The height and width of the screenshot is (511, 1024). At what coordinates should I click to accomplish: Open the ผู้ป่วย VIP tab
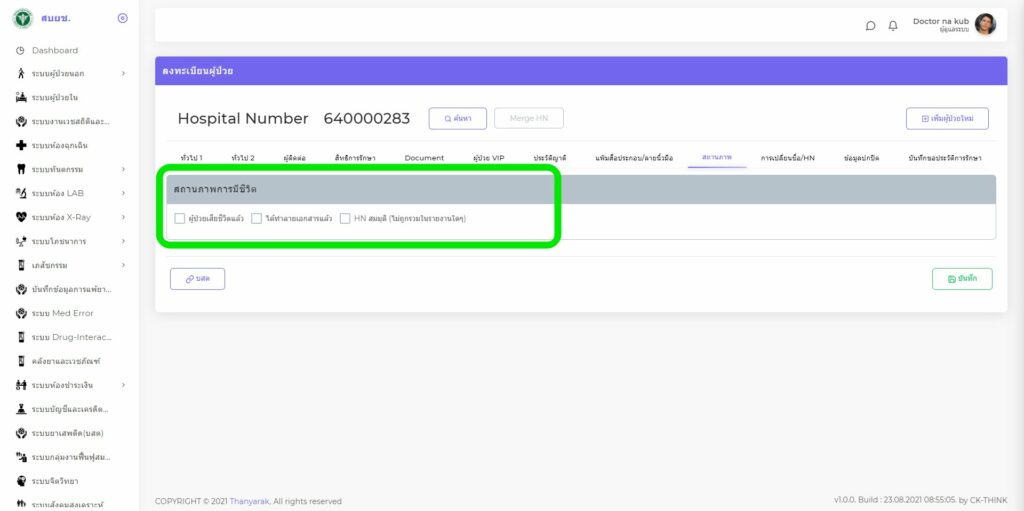pos(488,158)
